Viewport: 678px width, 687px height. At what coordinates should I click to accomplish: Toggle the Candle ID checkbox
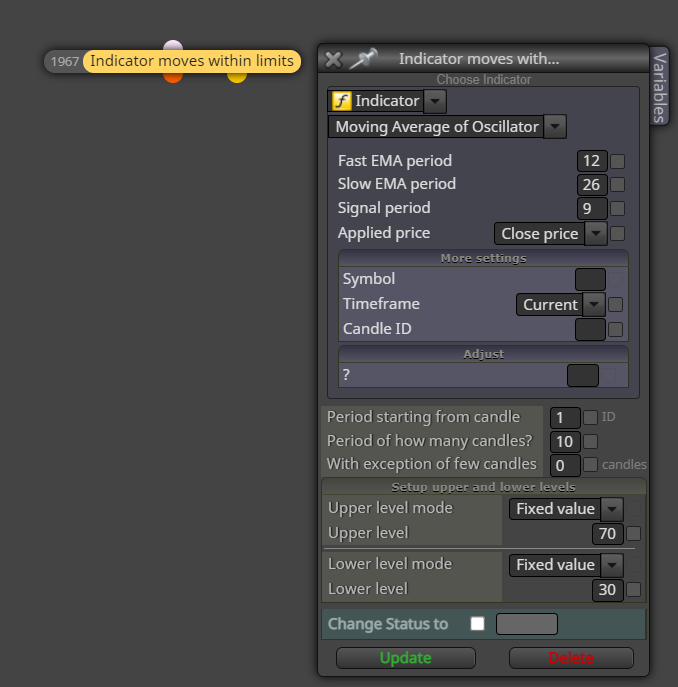pos(616,329)
